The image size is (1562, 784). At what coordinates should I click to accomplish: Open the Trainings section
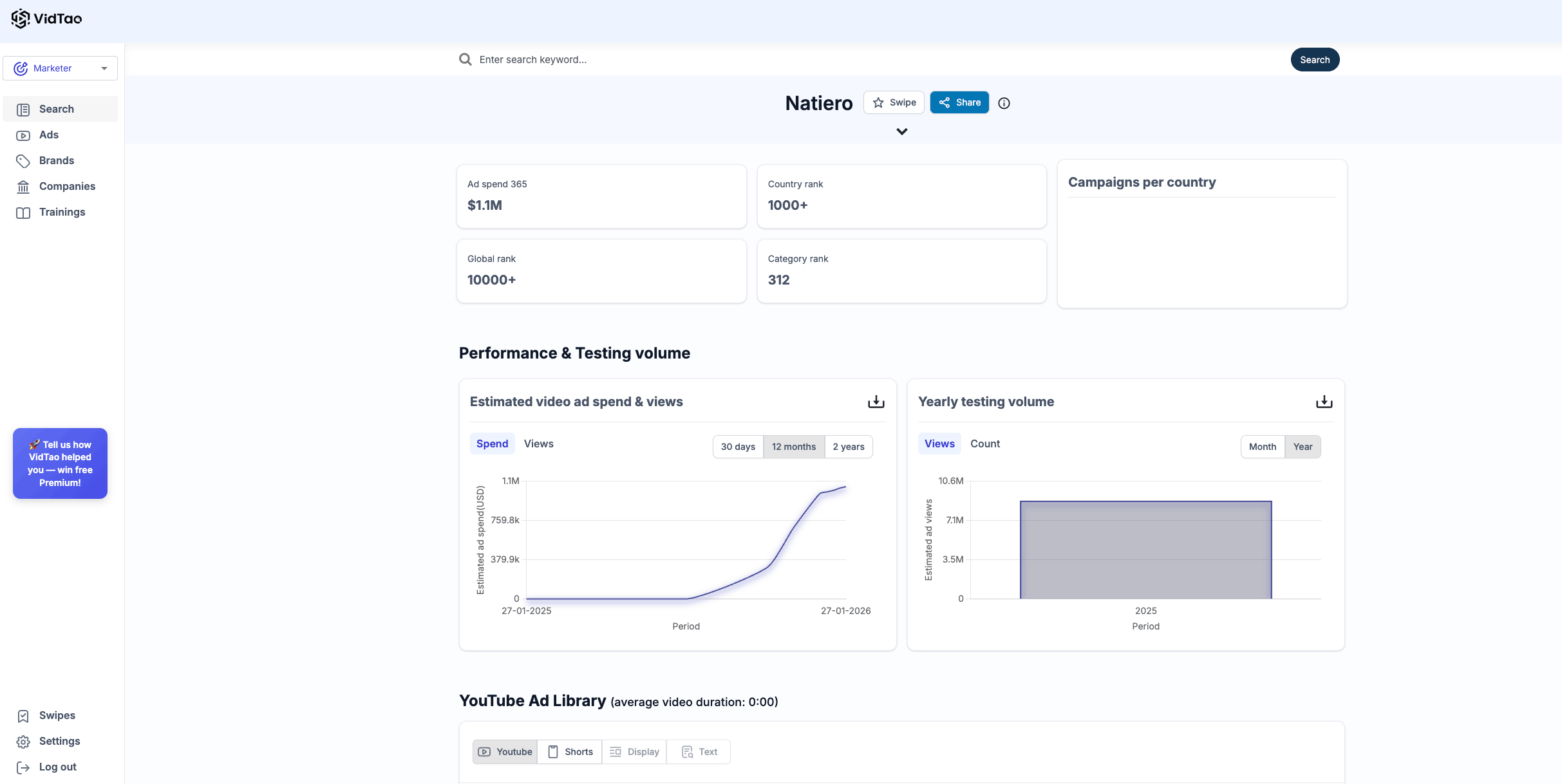click(61, 212)
